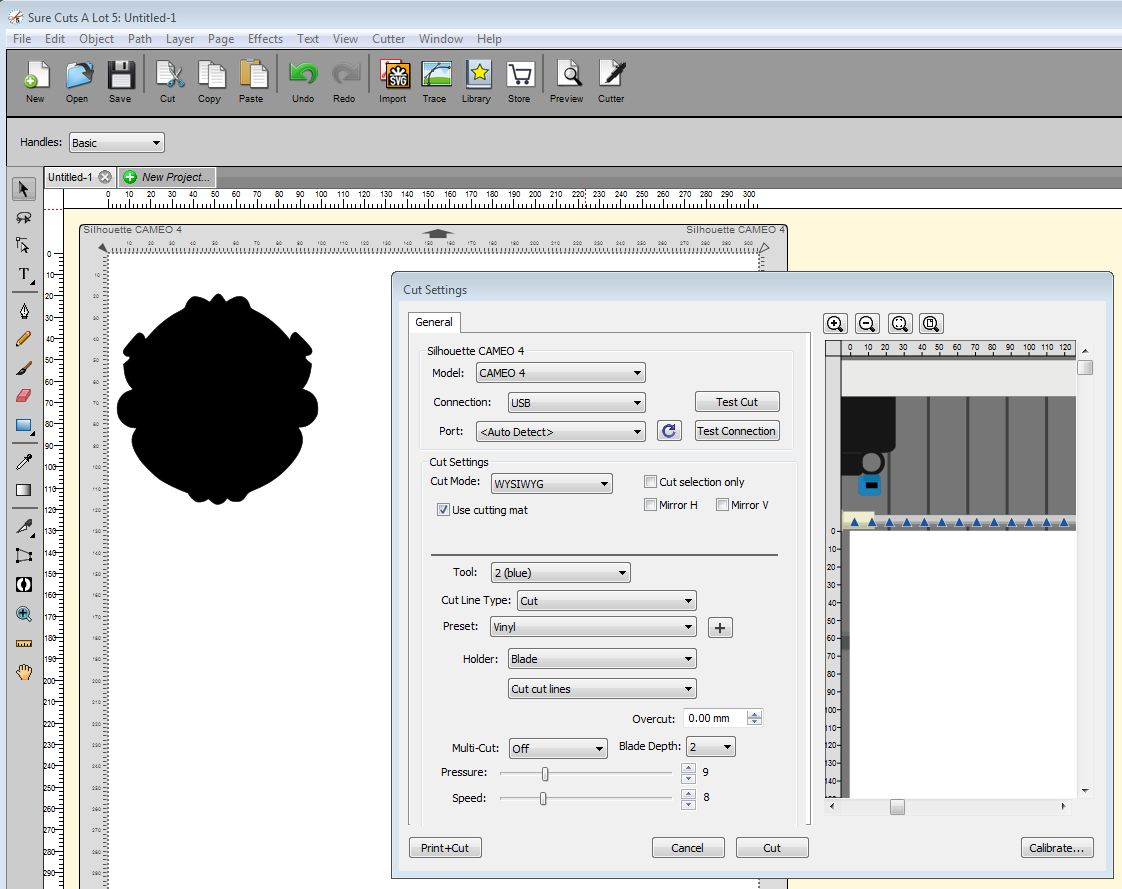Open the Port Auto Detect dropdown
The image size is (1122, 889).
point(560,432)
